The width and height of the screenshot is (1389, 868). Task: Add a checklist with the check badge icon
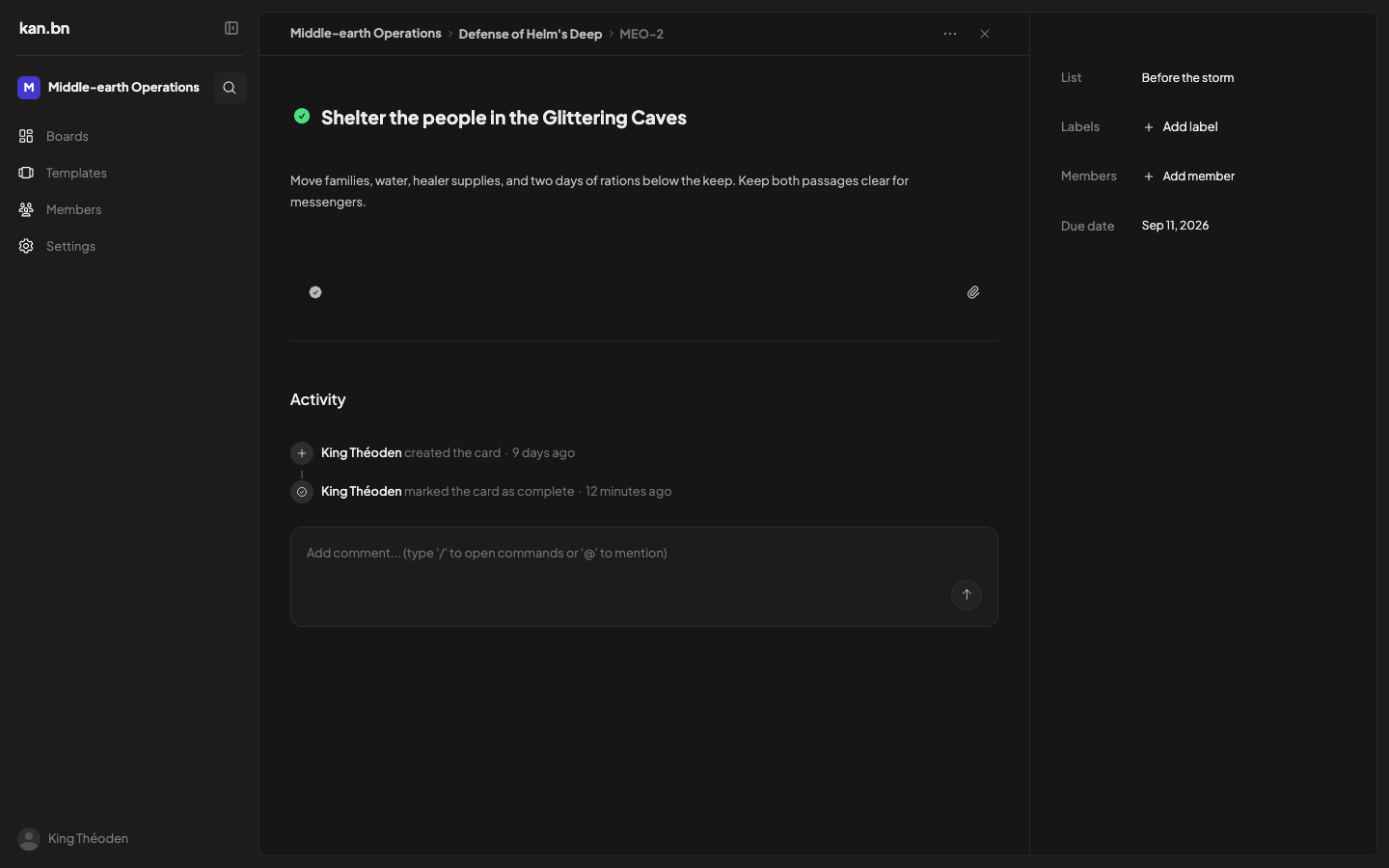point(315,292)
